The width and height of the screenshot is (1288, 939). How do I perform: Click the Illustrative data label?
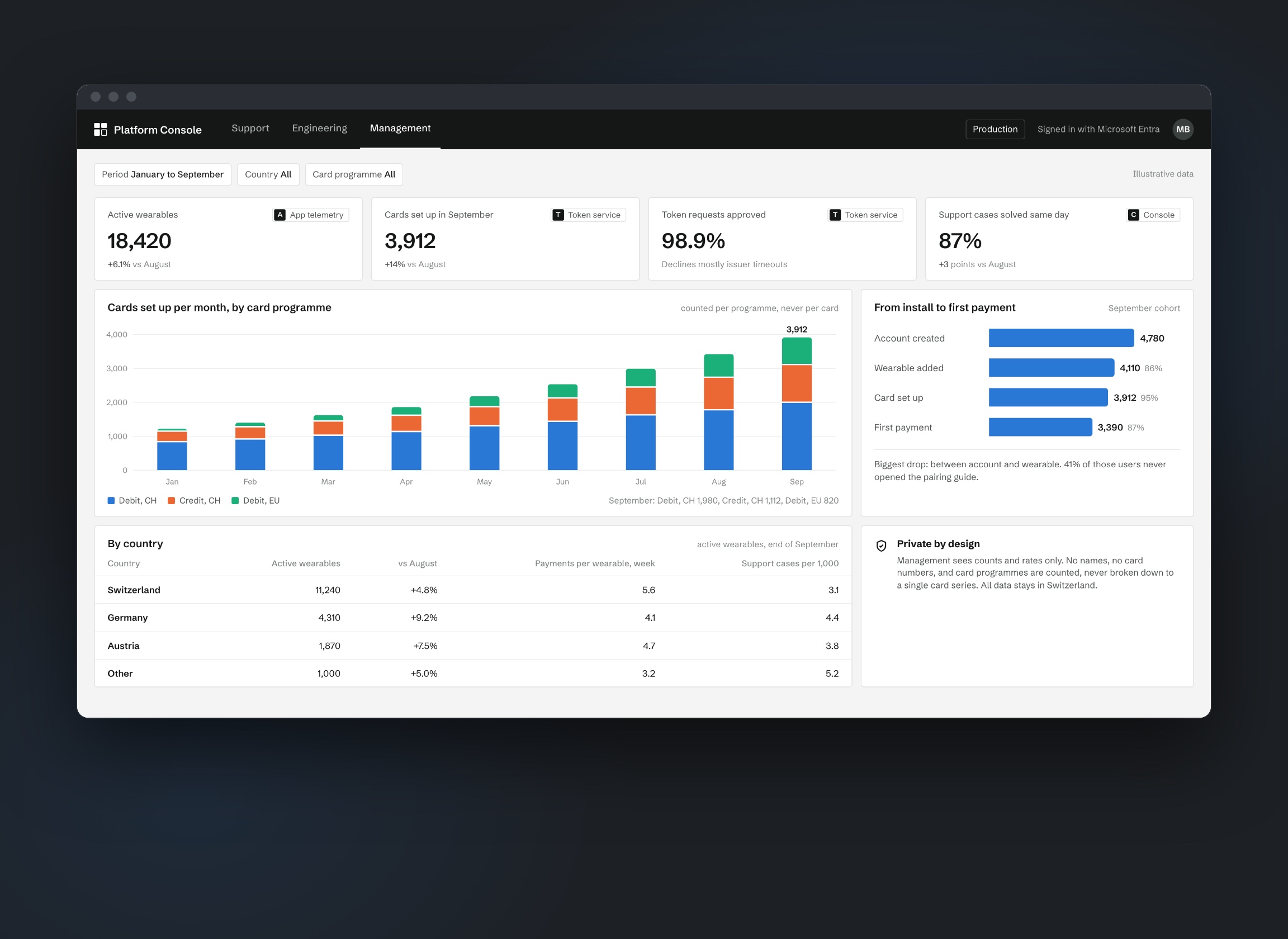tap(1162, 174)
